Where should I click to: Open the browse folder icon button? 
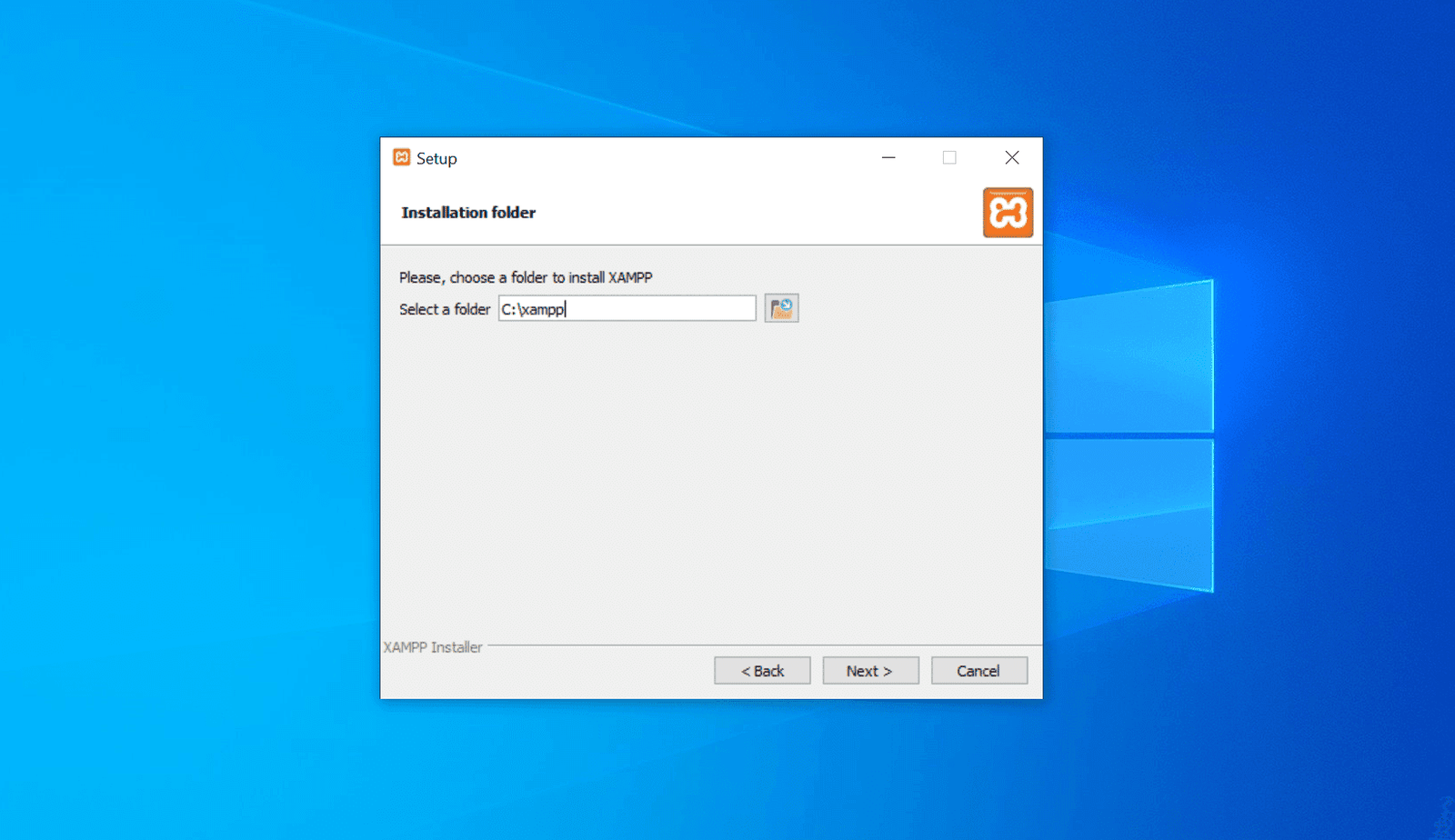click(781, 309)
